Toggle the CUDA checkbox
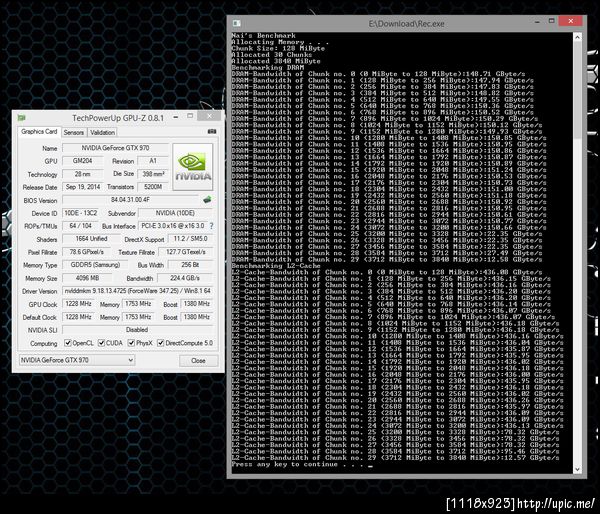Viewport: 600px width, 514px height. [x=101, y=343]
